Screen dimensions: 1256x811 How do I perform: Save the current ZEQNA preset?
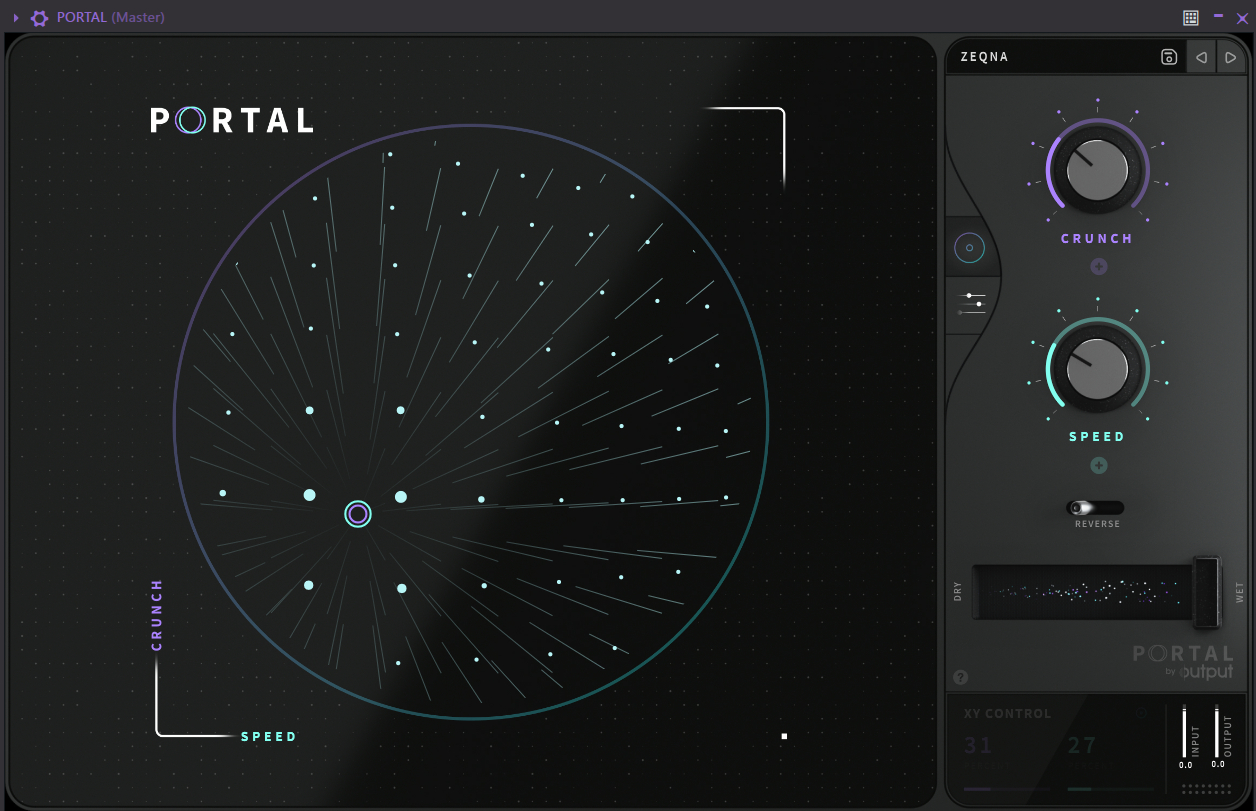pyautogui.click(x=1168, y=57)
